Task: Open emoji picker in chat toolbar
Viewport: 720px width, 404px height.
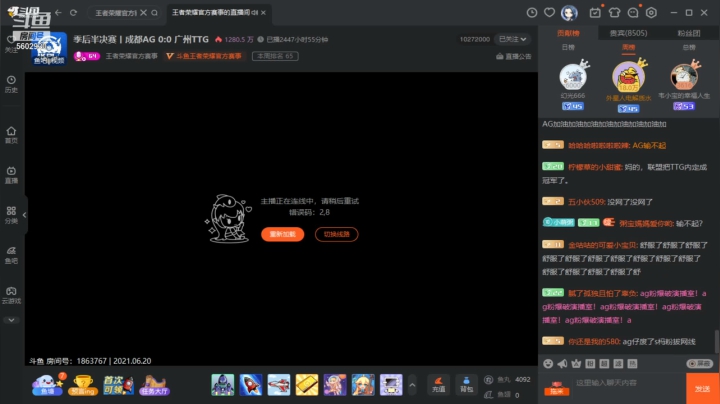Action: pos(548,364)
